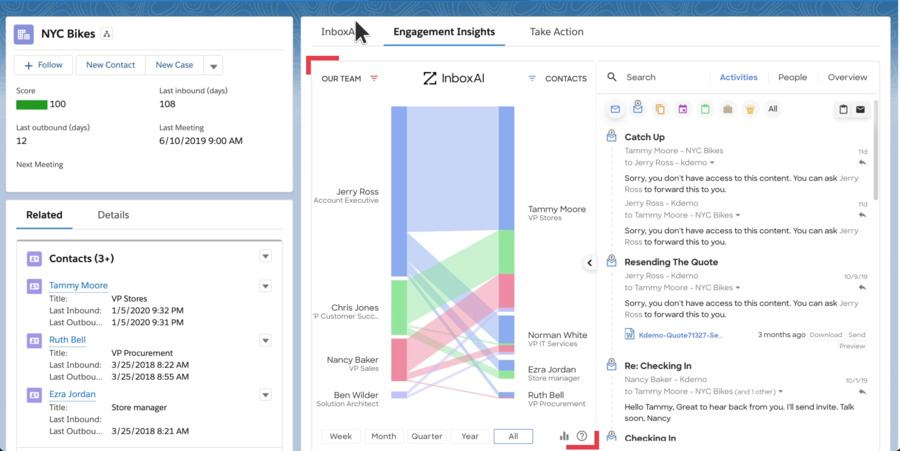Click the Follow button

pyautogui.click(x=43, y=65)
